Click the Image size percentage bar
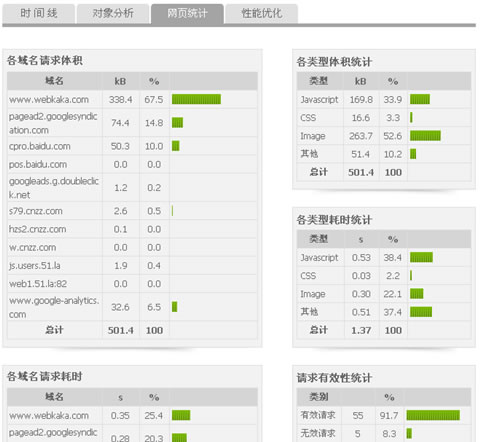 425,136
